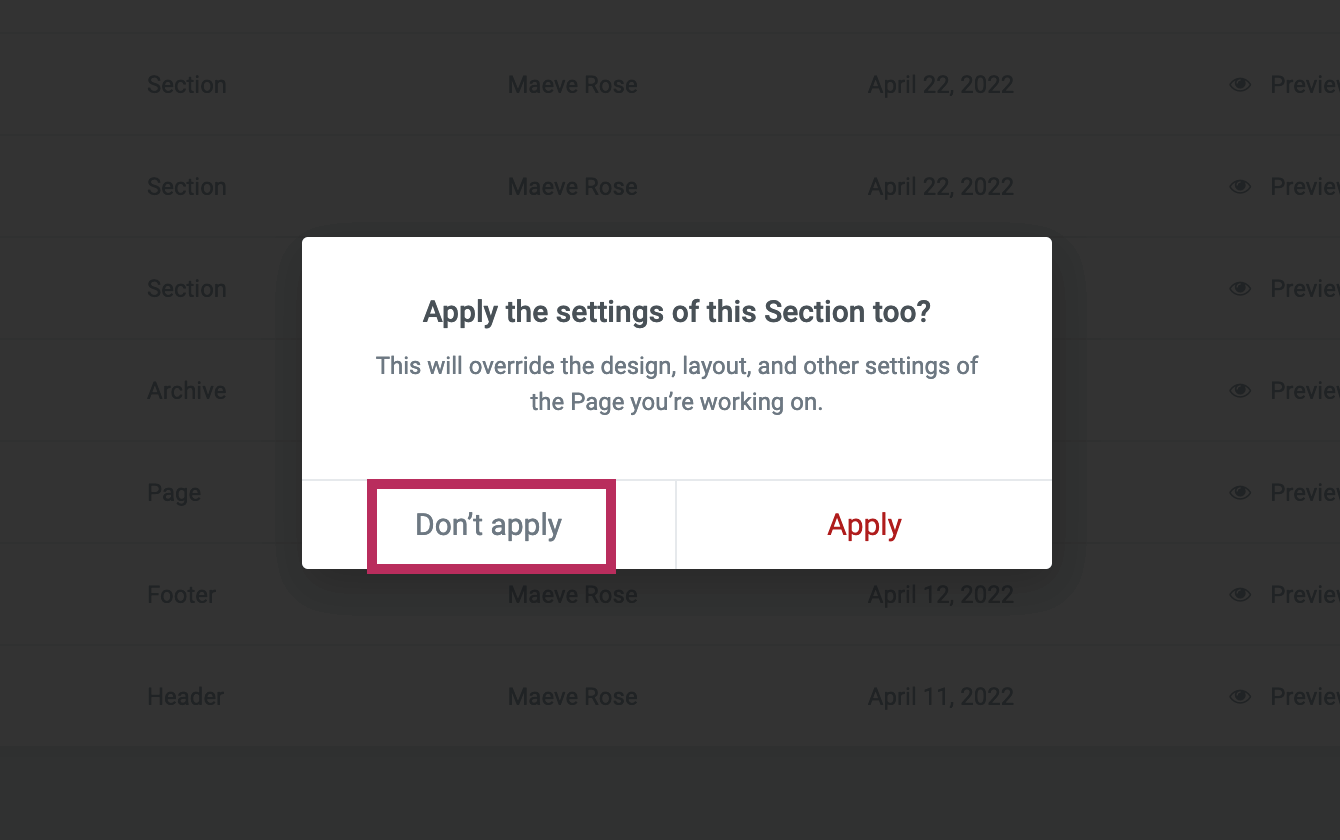Click the April 12, 2022 date
This screenshot has height=840, width=1340.
pyautogui.click(x=940, y=595)
